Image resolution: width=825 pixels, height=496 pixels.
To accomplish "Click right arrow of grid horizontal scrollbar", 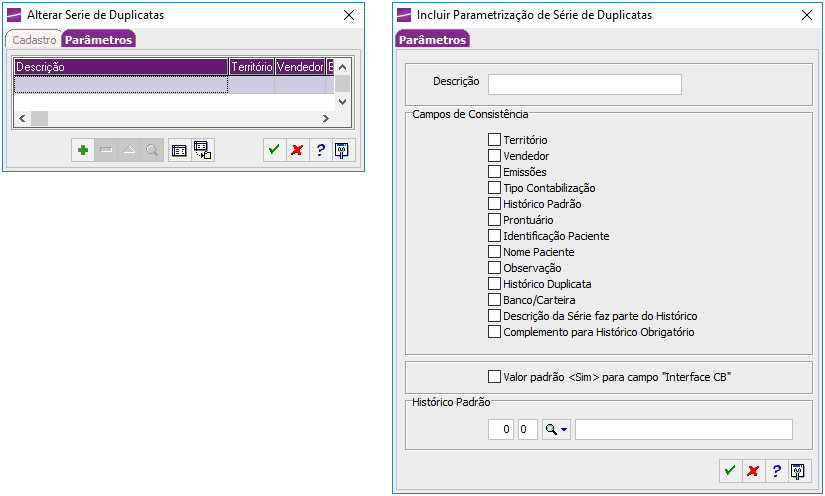I will pyautogui.click(x=325, y=118).
